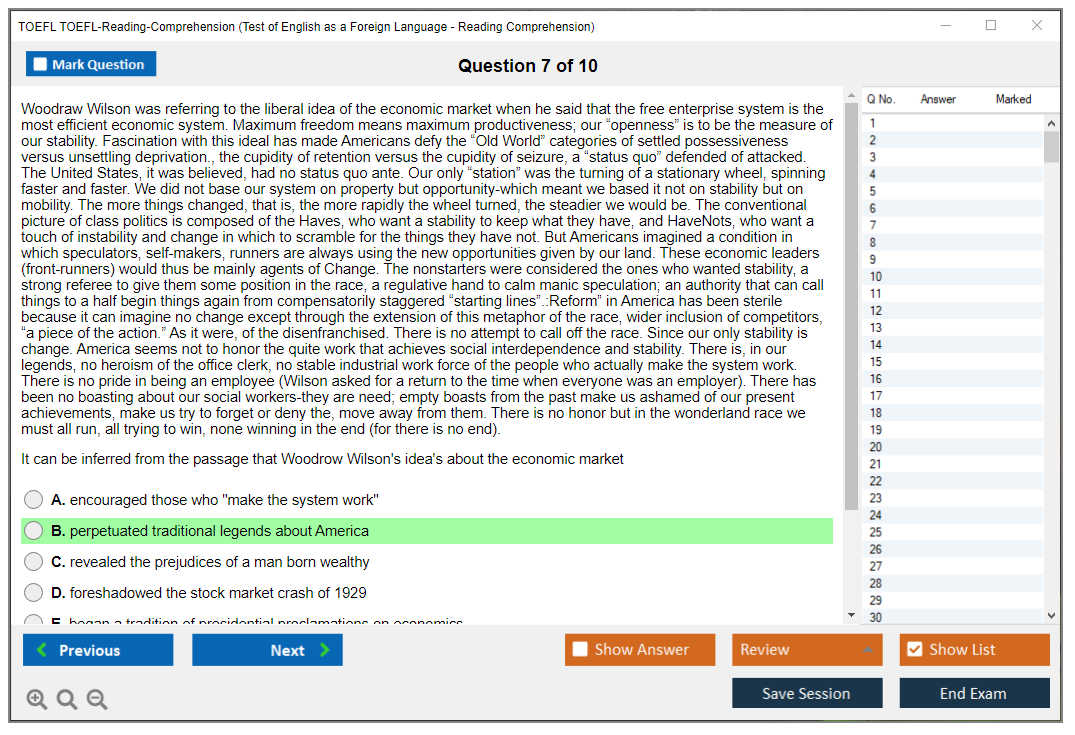Click the zoom in magnifier icon
The width and height of the screenshot is (1075, 735).
tap(36, 699)
